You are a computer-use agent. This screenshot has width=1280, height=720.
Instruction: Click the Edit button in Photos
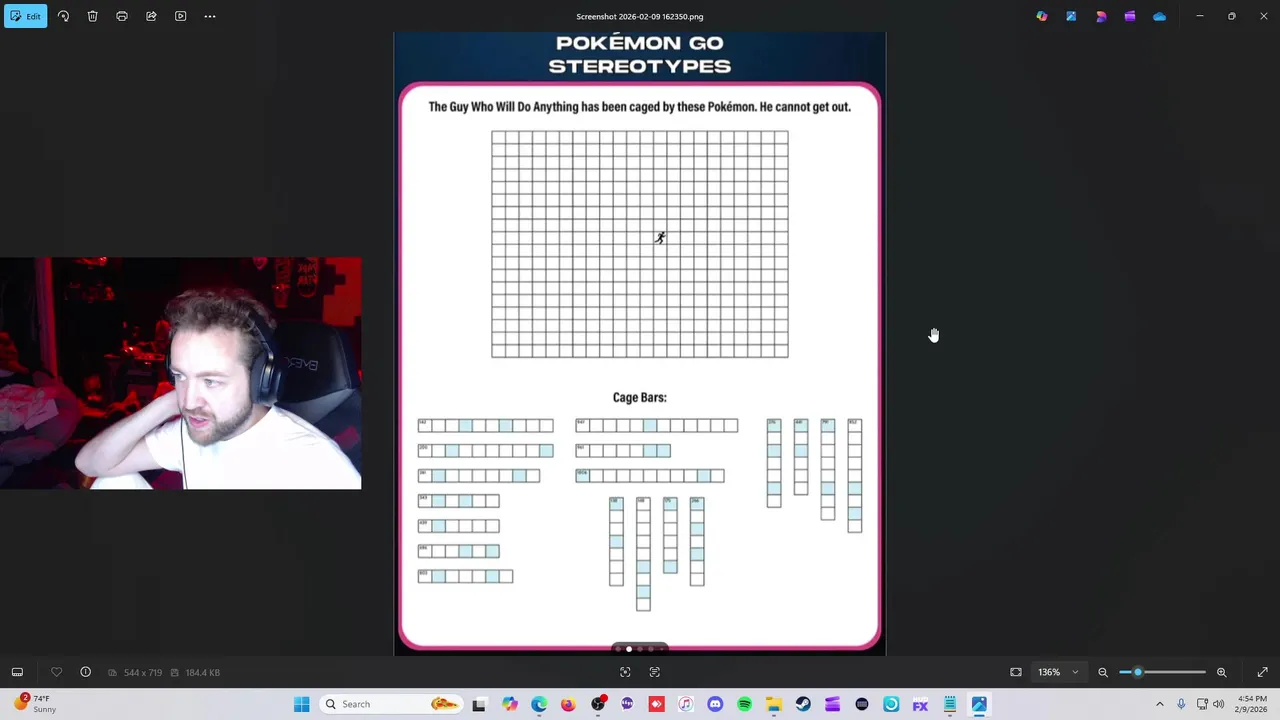tap(25, 16)
